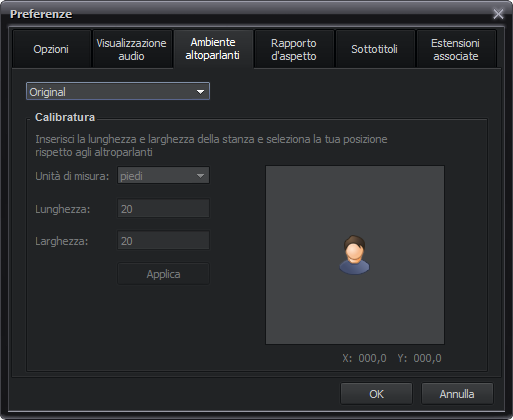Click the listener avatar icon in room

(x=354, y=255)
